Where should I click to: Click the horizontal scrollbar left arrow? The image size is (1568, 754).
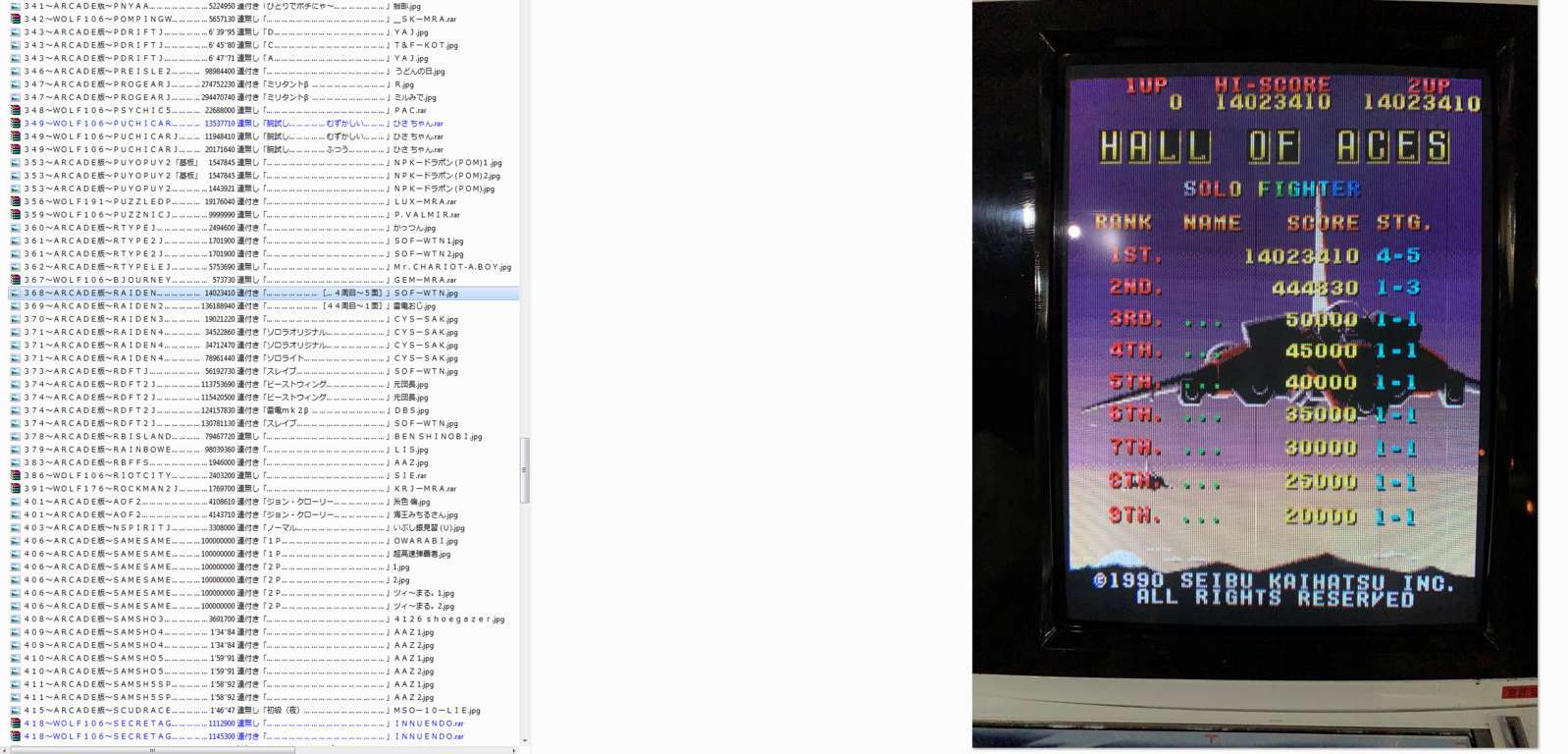(5, 750)
